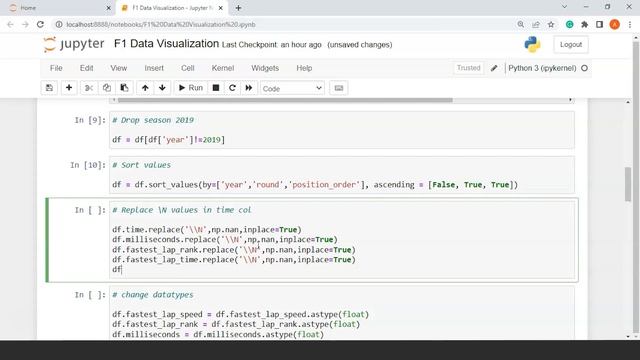Select the In [10] cell prompt
This screenshot has width=640, height=360.
tap(88, 165)
